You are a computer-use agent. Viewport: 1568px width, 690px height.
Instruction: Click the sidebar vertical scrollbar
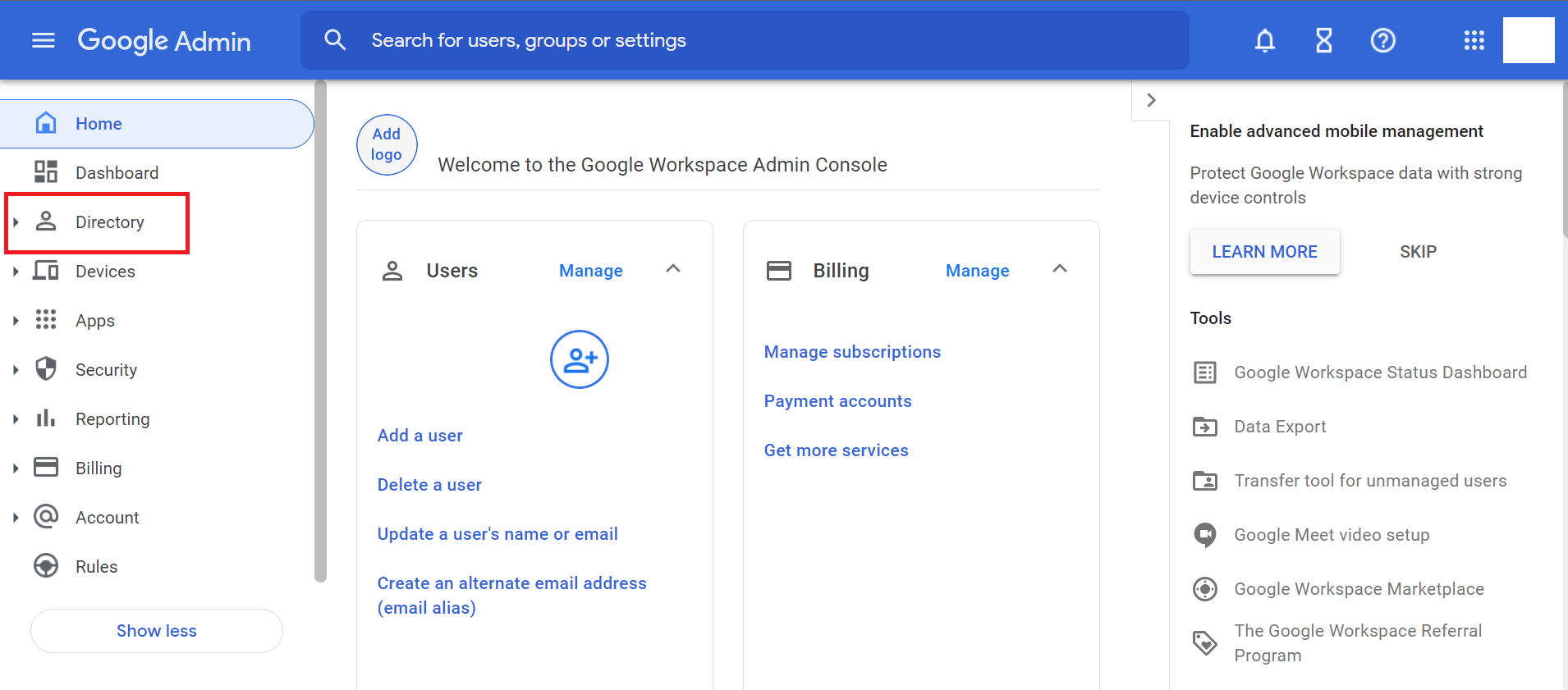(x=320, y=328)
